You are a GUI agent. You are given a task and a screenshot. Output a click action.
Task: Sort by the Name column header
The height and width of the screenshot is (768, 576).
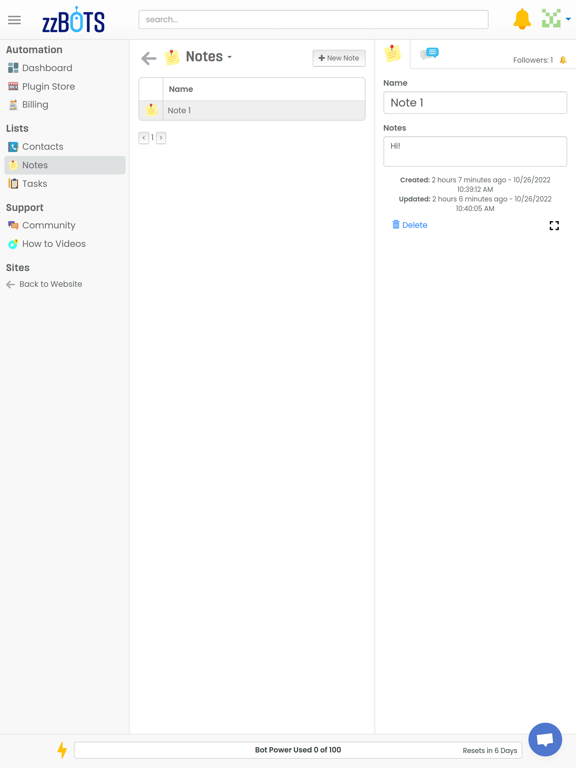coord(181,89)
